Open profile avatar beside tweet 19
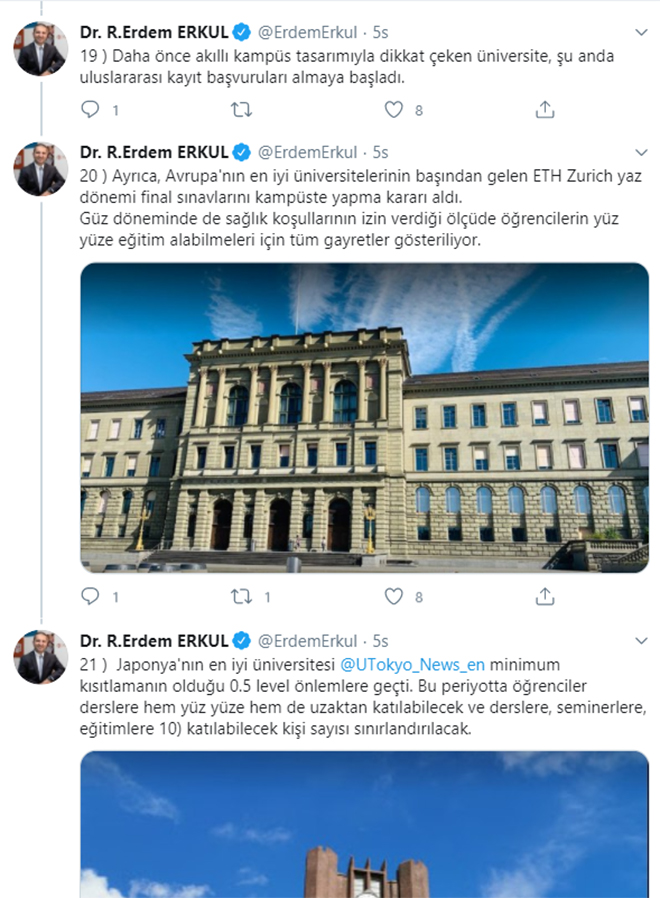Screen dimensions: 660x898 point(40,49)
